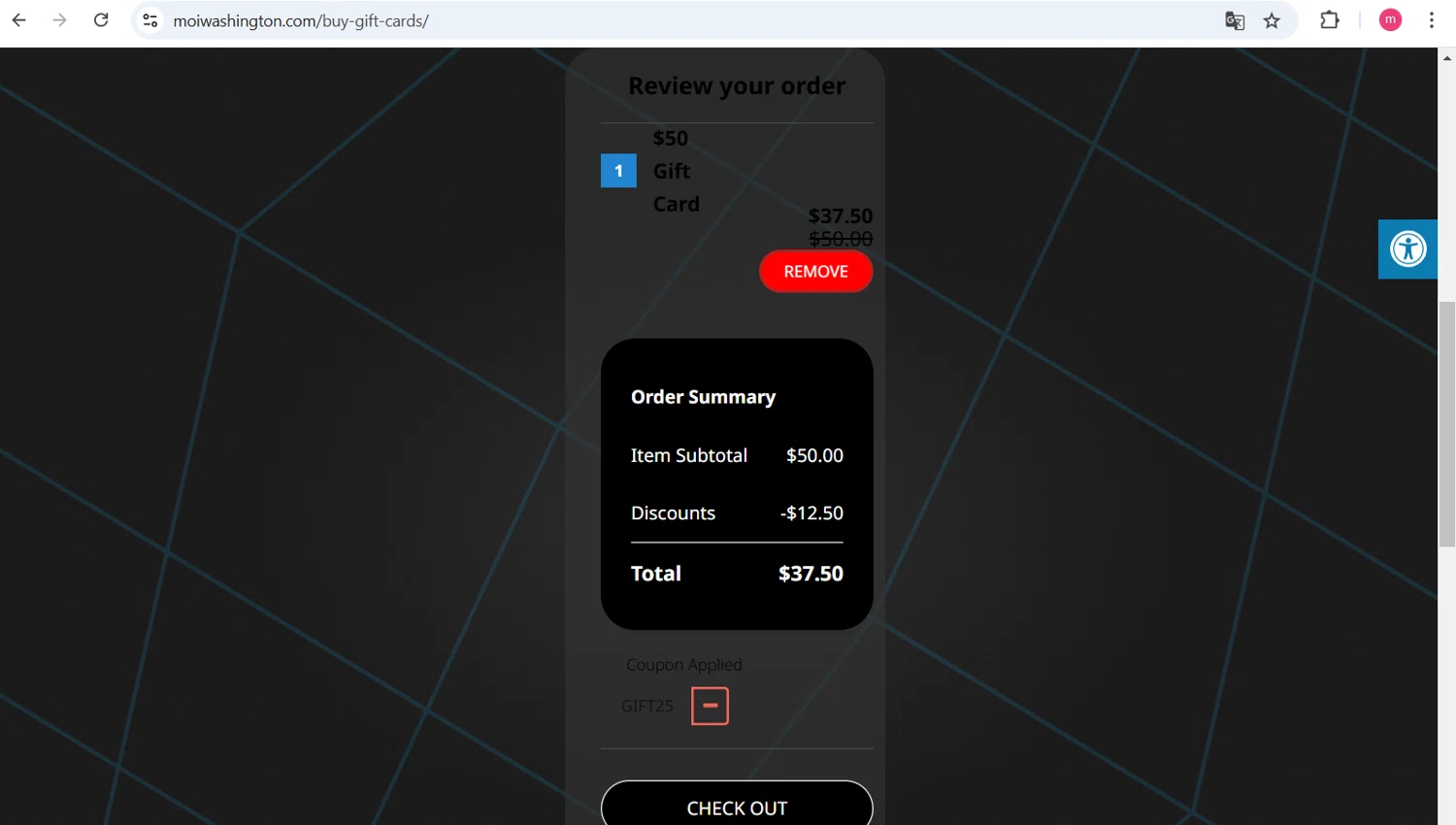
Task: Select the 'Item Subtotal' label
Action: pos(689,455)
